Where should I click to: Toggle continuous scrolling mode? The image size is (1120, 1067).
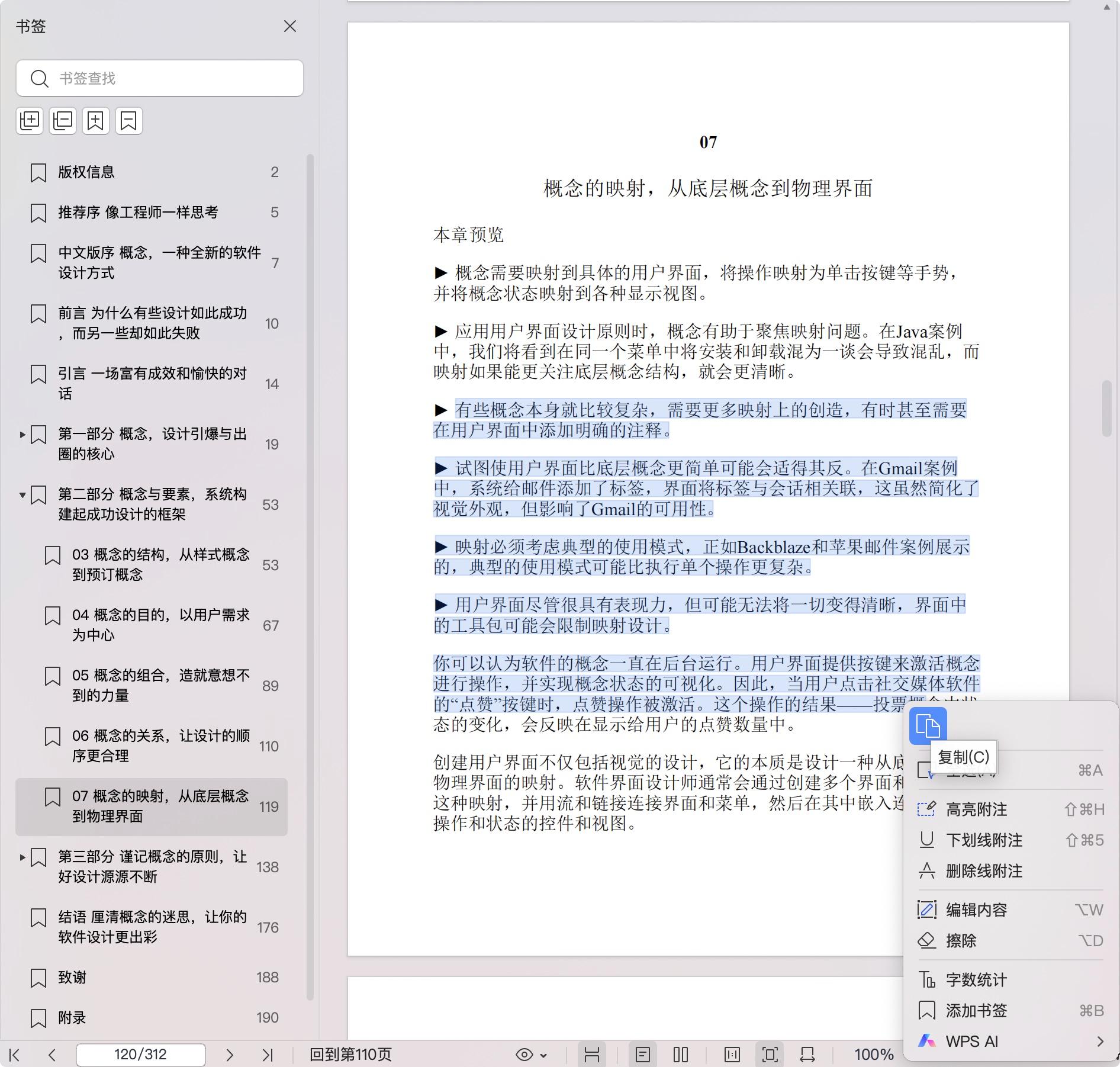(592, 1055)
